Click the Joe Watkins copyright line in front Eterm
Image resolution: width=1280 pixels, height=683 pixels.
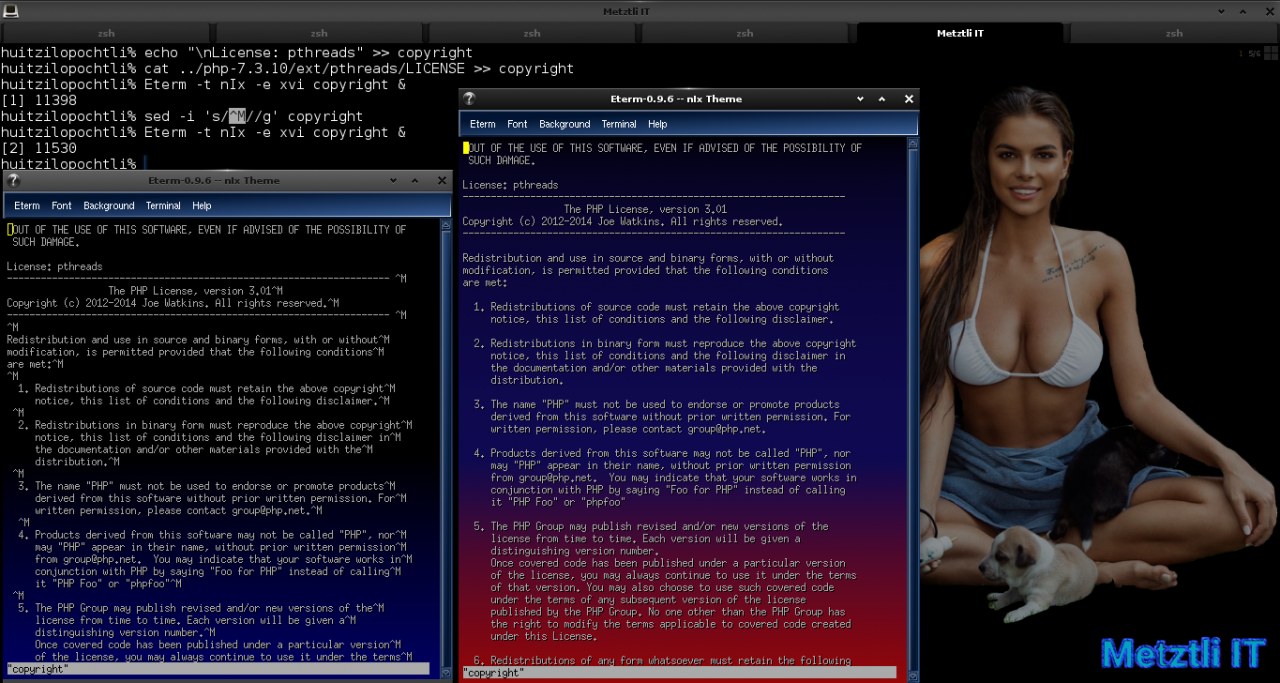[622, 221]
